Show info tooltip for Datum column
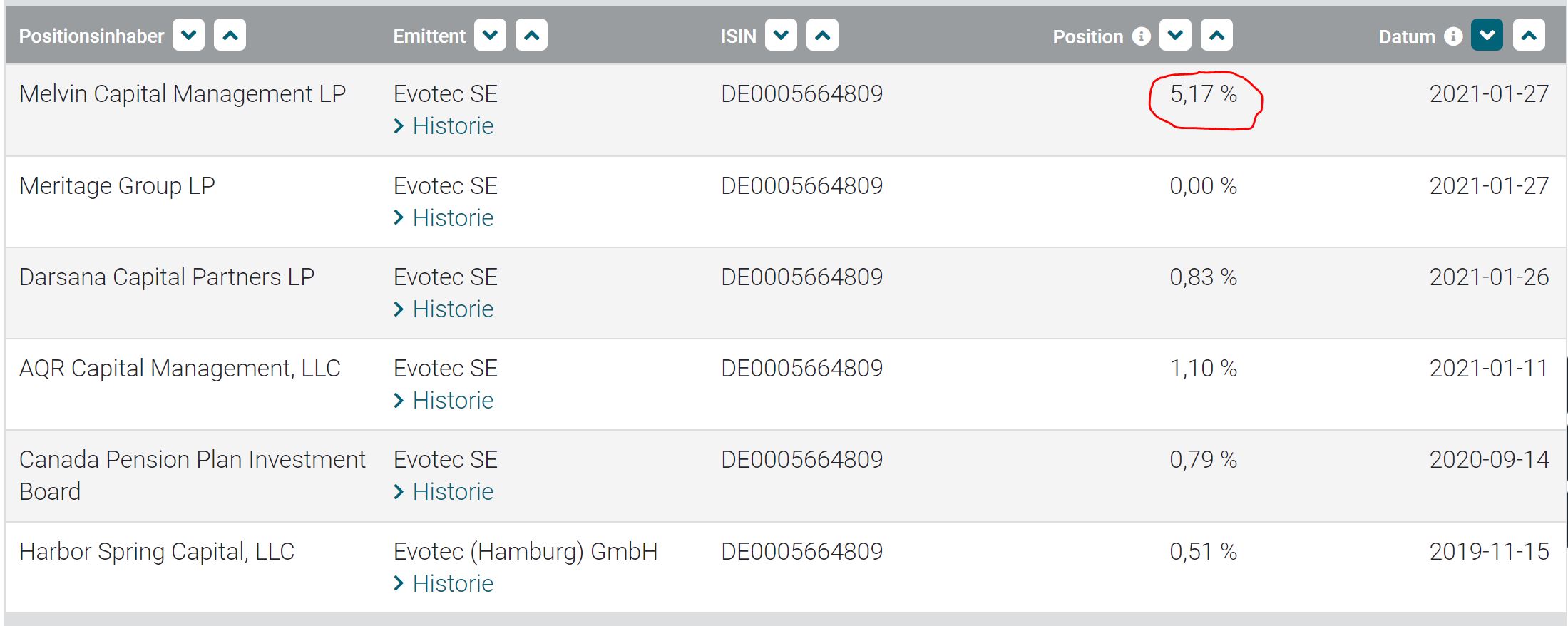1568x626 pixels. (x=1453, y=36)
